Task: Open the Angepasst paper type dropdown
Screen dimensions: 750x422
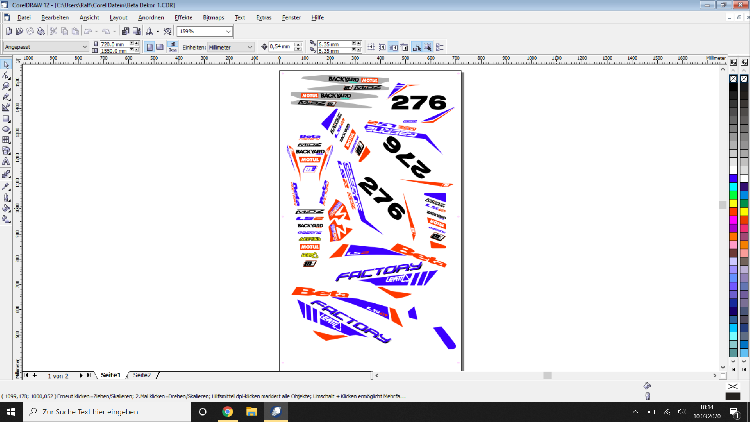Action: (x=85, y=47)
